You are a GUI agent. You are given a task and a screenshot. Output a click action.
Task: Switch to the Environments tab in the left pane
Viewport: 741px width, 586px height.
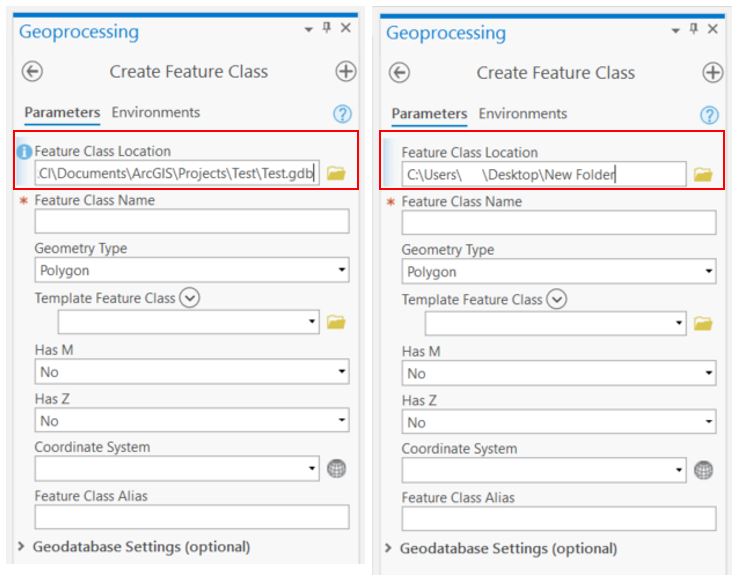[155, 113]
